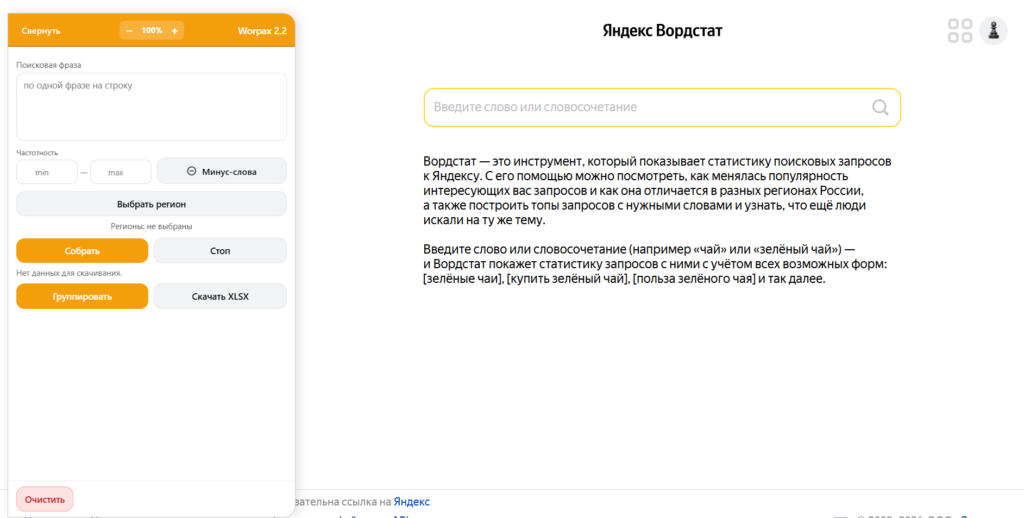Open the Выбрать регион selector

[151, 204]
